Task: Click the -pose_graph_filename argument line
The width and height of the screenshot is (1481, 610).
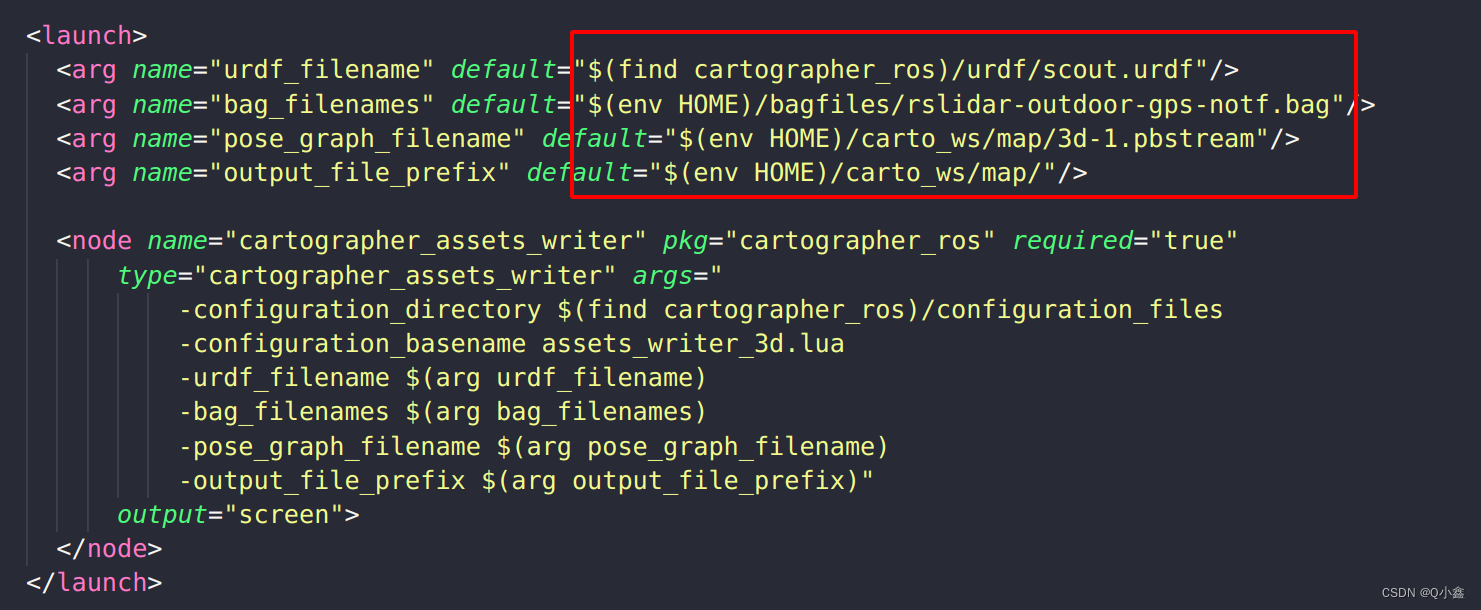Action: click(x=534, y=446)
